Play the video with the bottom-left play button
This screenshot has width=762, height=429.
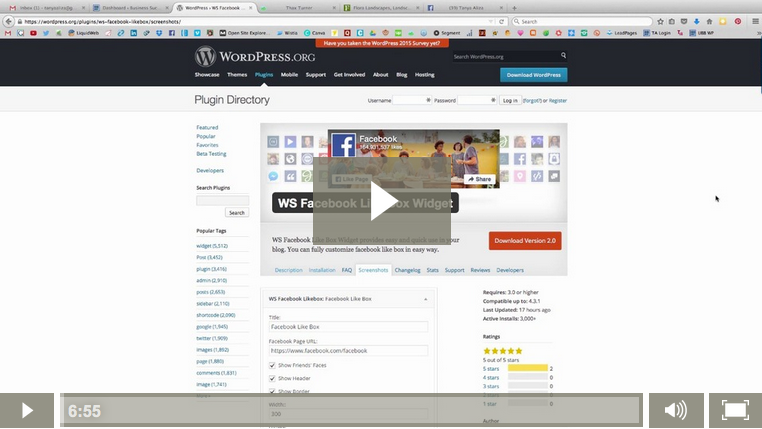coord(27,411)
